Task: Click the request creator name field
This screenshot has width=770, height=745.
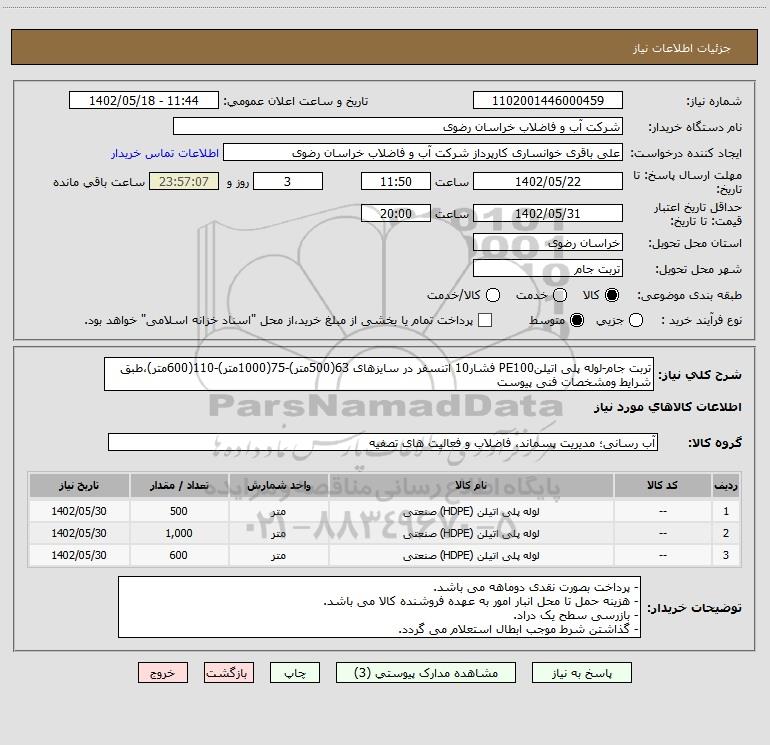Action: (423, 153)
